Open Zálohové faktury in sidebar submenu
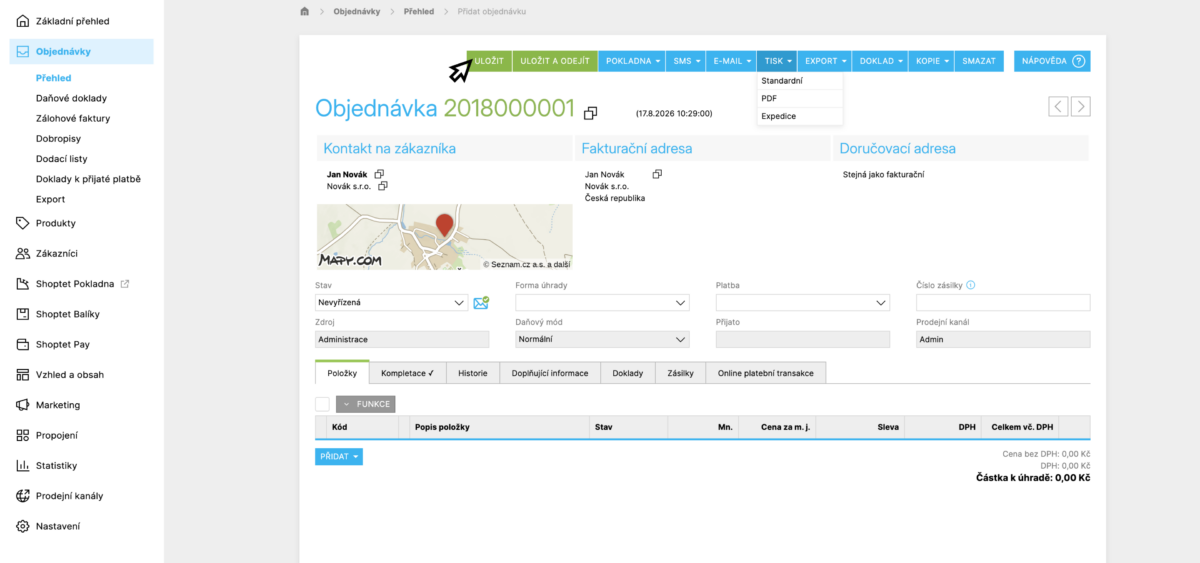 pyautogui.click(x=73, y=118)
